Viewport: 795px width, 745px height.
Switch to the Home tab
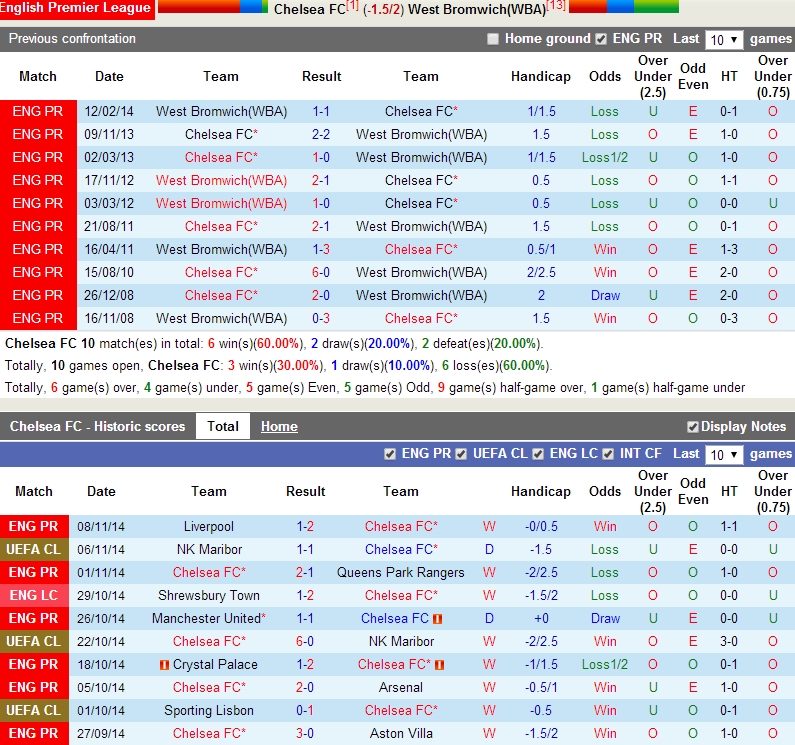pyautogui.click(x=279, y=427)
